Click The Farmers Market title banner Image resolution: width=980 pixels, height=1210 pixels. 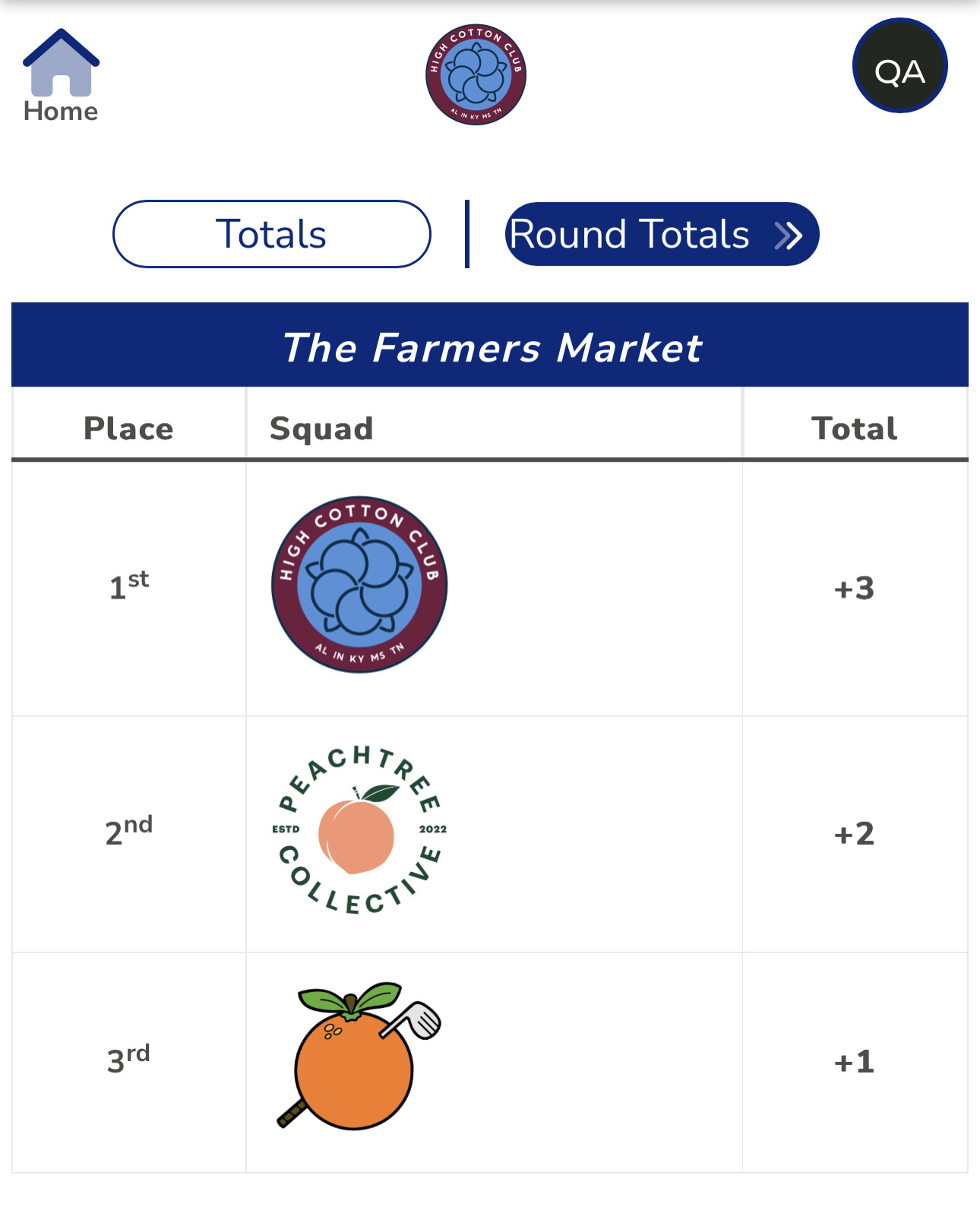(490, 346)
